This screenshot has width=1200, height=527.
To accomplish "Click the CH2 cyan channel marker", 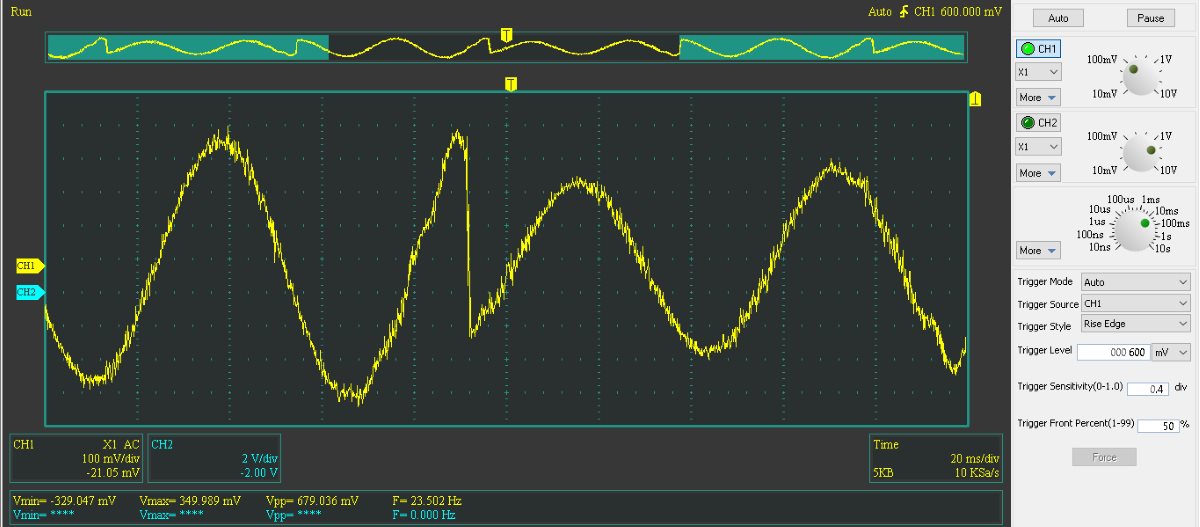I will pyautogui.click(x=28, y=292).
